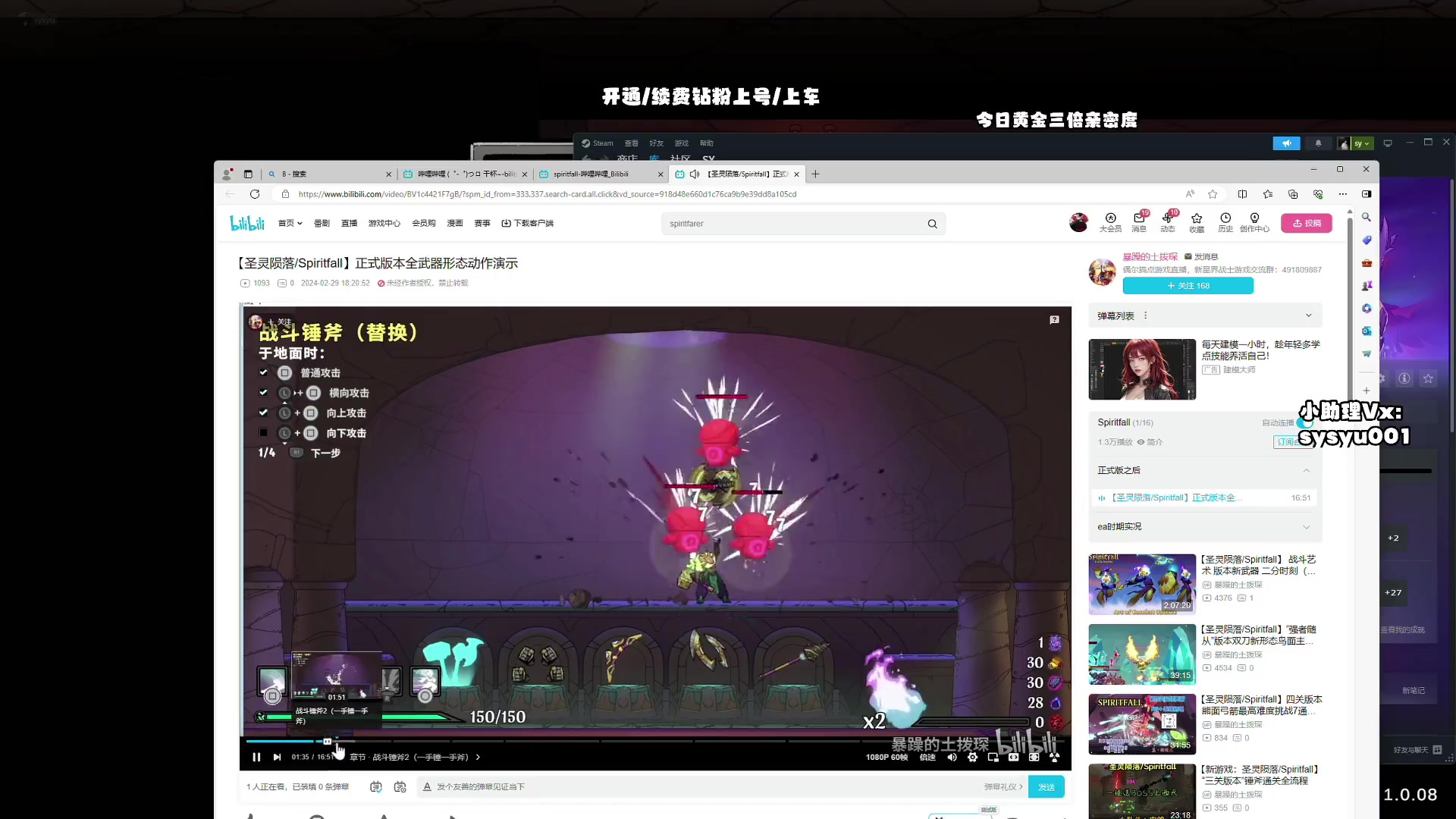Open the 31:55 四关版本 video thumbnail
This screenshot has height=819, width=1456.
1142,724
